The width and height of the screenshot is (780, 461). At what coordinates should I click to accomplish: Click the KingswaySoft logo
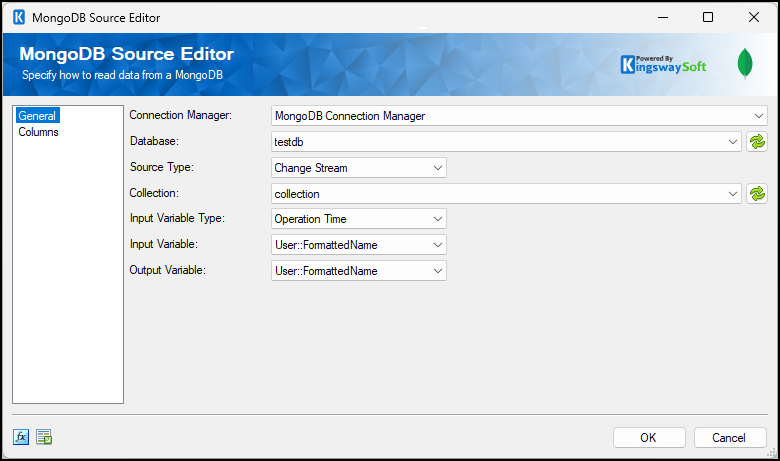pos(663,65)
